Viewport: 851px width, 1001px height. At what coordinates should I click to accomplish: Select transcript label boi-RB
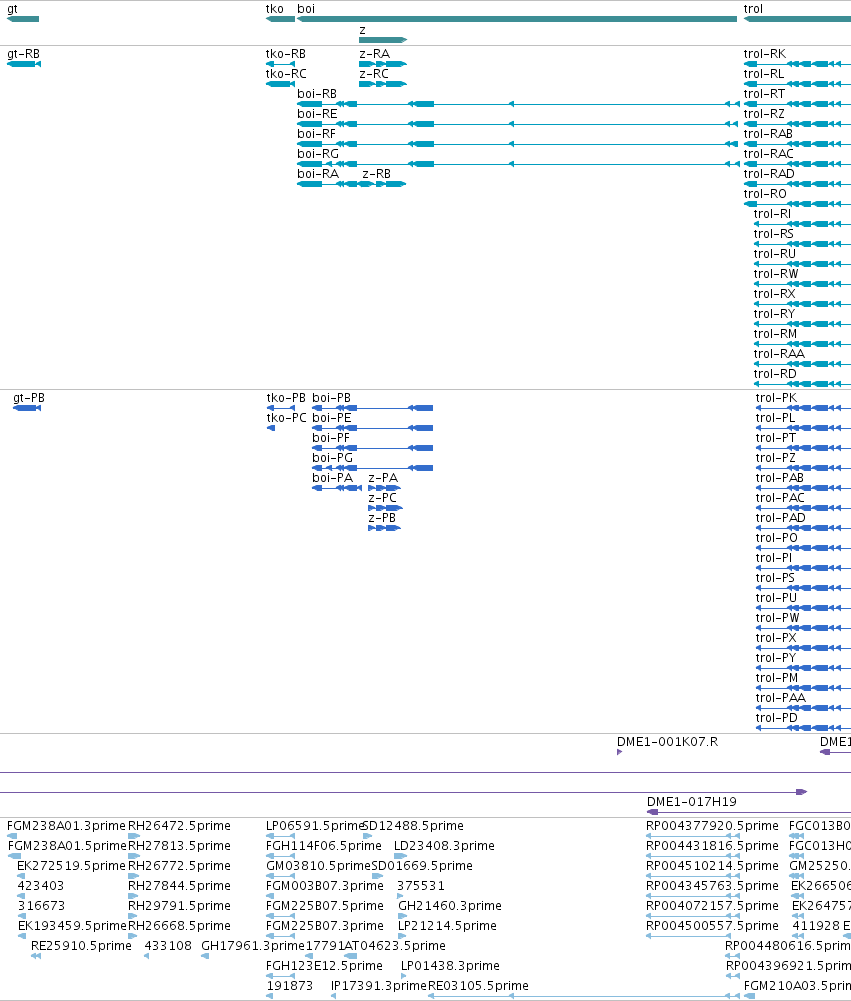[x=317, y=94]
